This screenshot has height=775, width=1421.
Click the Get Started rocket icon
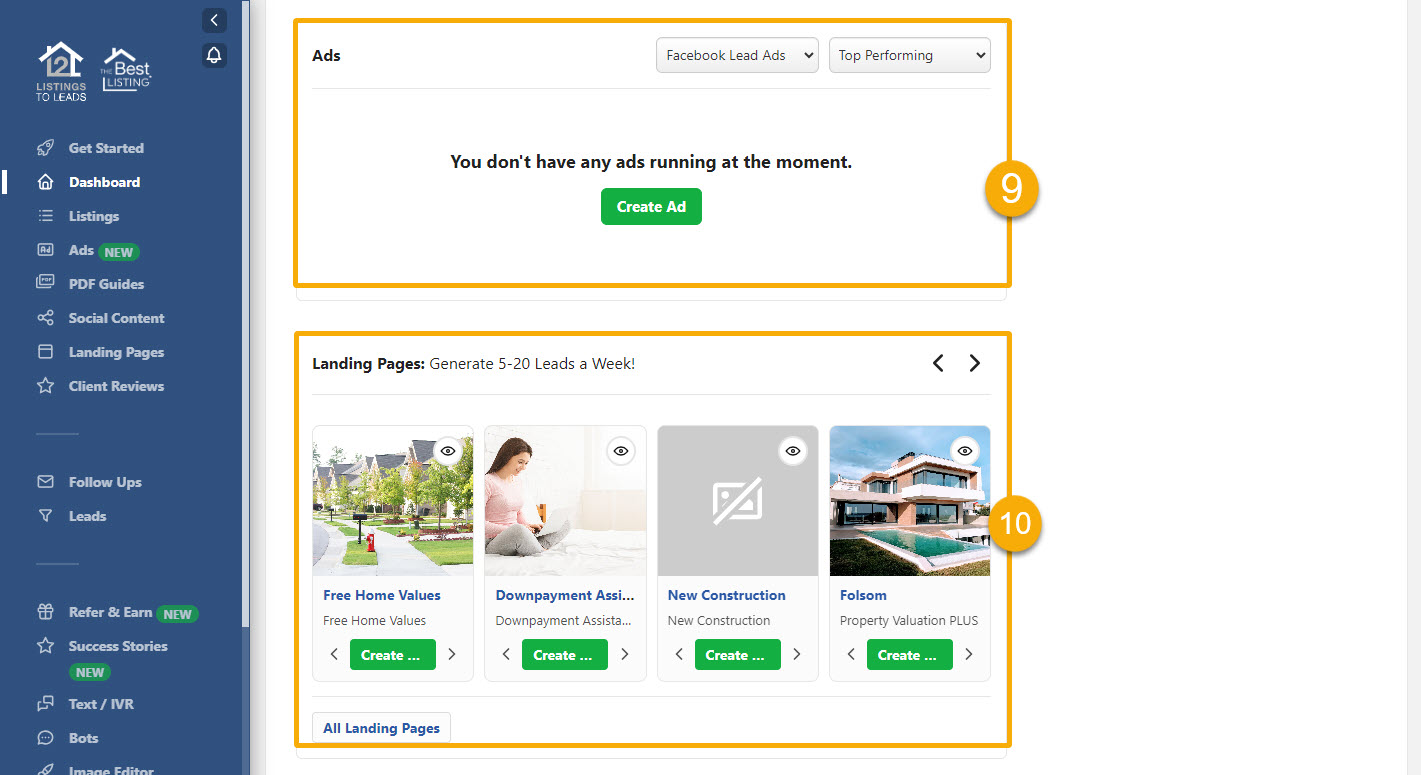click(x=45, y=148)
